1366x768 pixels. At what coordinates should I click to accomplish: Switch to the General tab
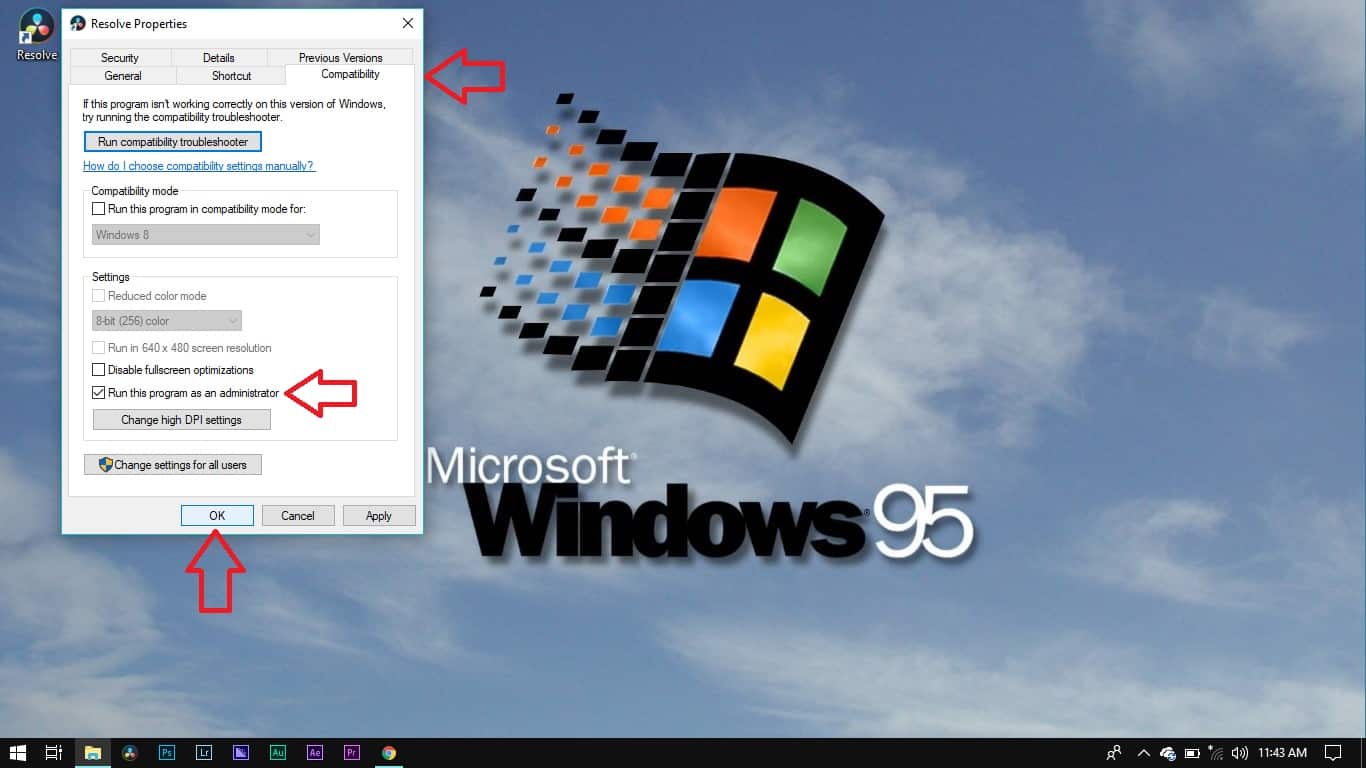coord(123,76)
